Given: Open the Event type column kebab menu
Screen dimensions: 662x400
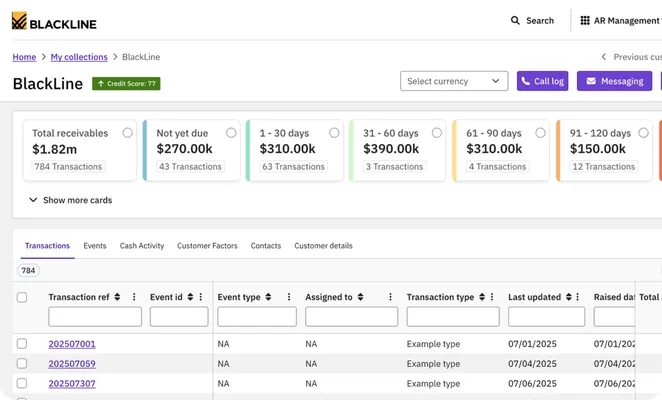Looking at the screenshot, I should (289, 297).
